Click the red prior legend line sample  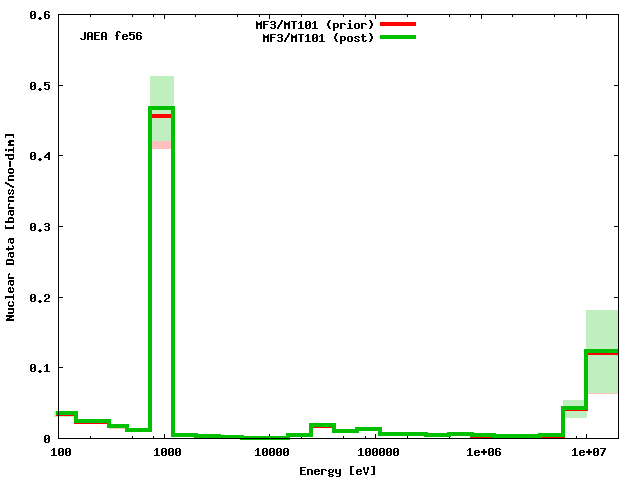[x=397, y=24]
